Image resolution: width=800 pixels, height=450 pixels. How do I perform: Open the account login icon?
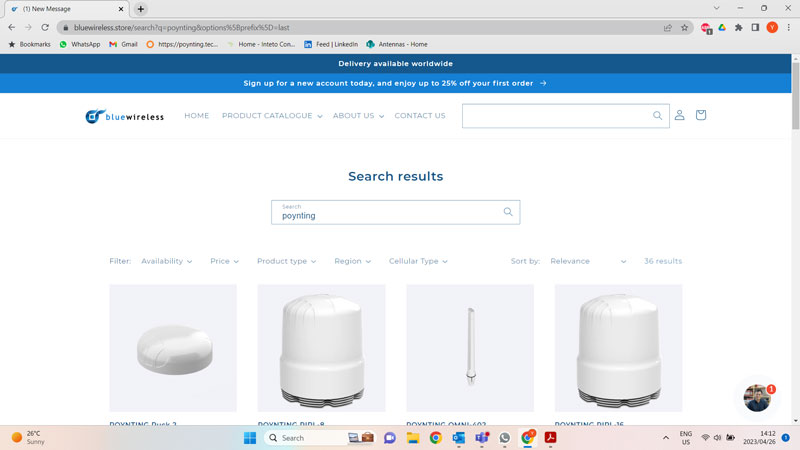[x=679, y=115]
